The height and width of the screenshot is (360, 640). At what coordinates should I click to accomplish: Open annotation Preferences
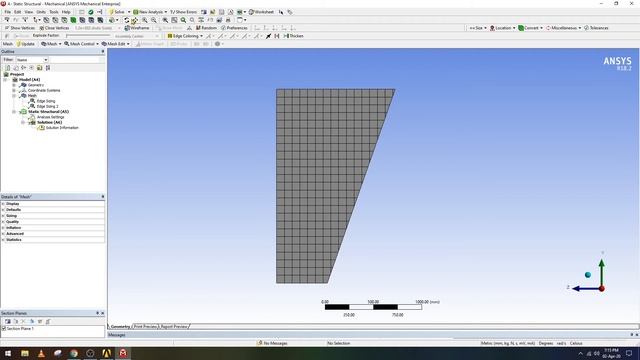pyautogui.click(x=234, y=28)
